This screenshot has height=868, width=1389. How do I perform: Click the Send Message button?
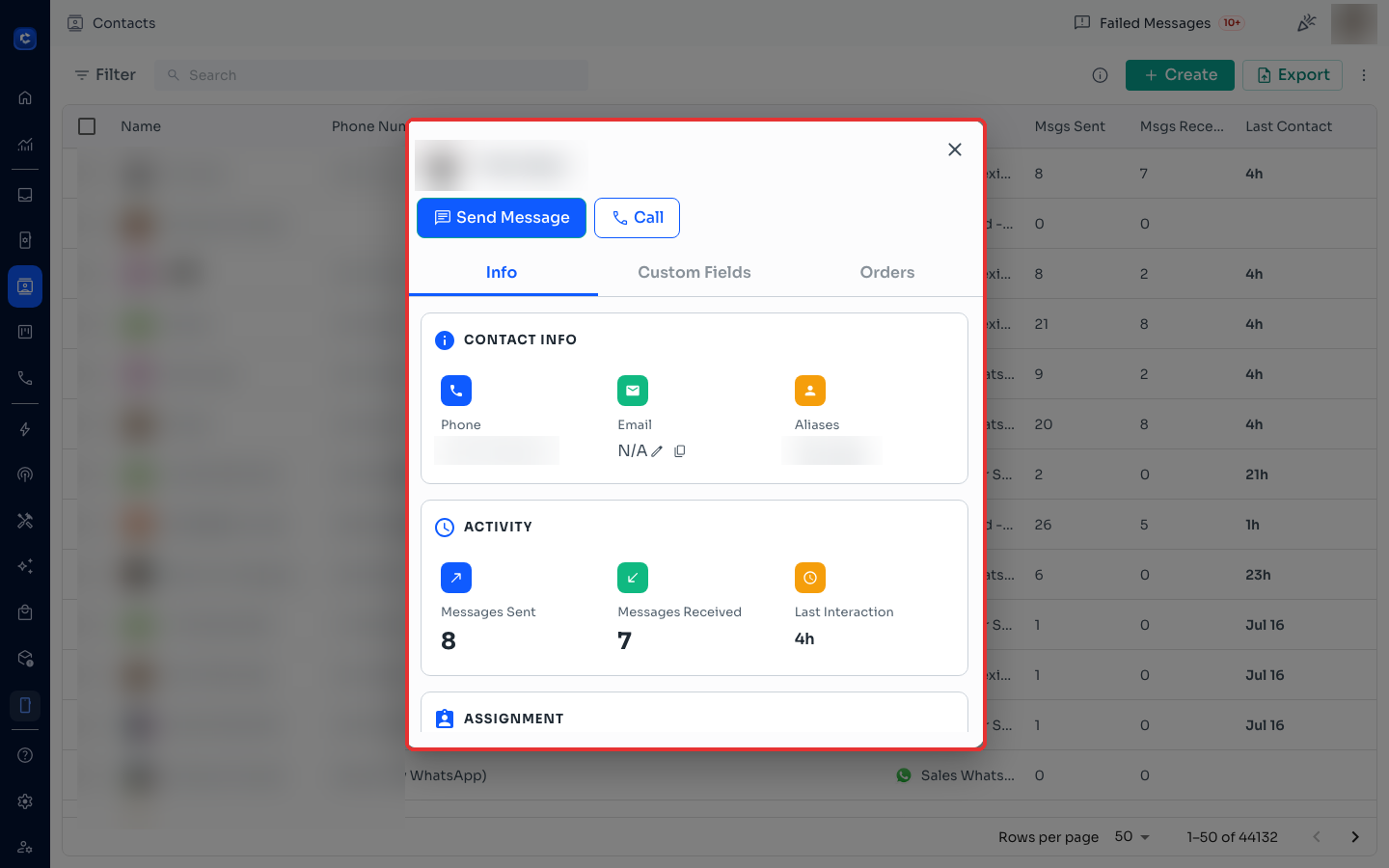(502, 218)
